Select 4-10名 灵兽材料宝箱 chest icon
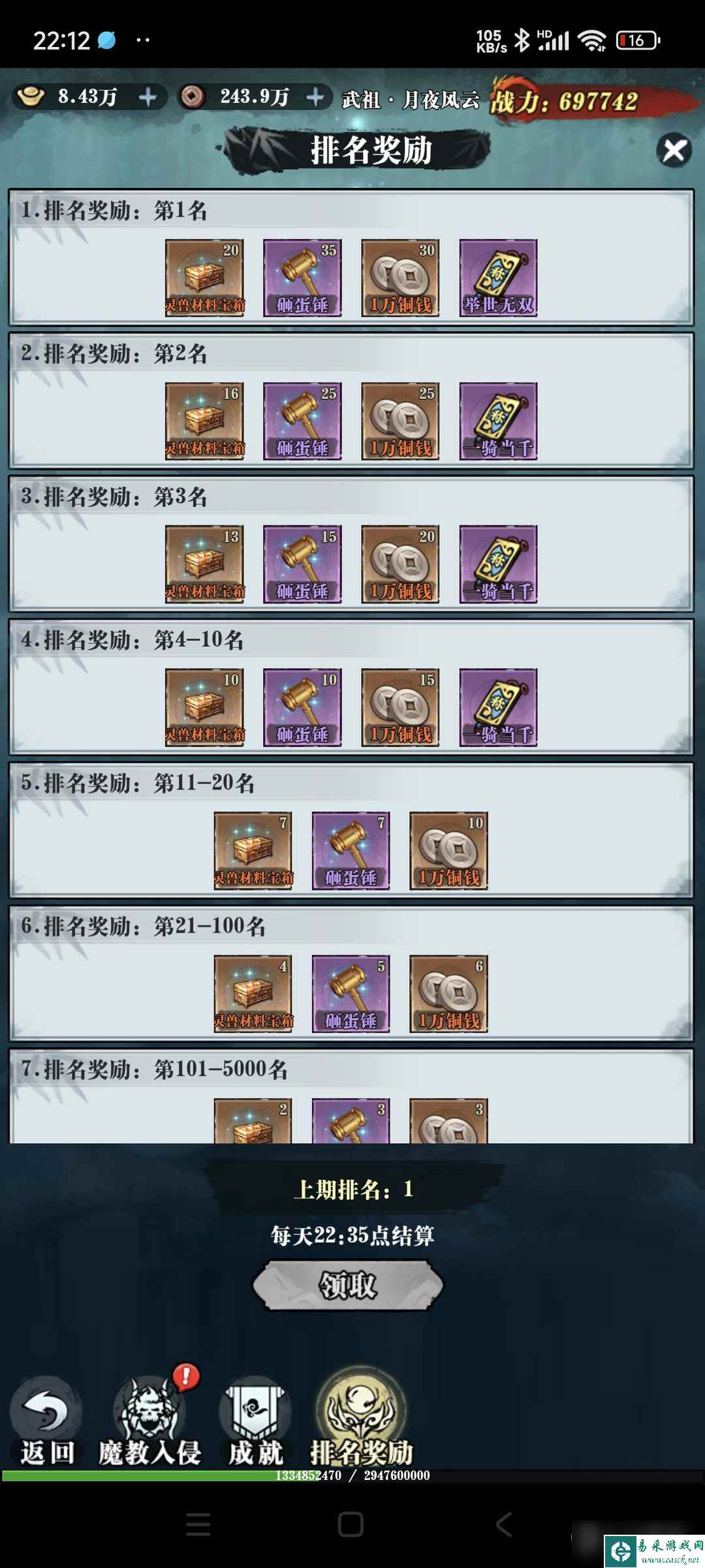 204,707
